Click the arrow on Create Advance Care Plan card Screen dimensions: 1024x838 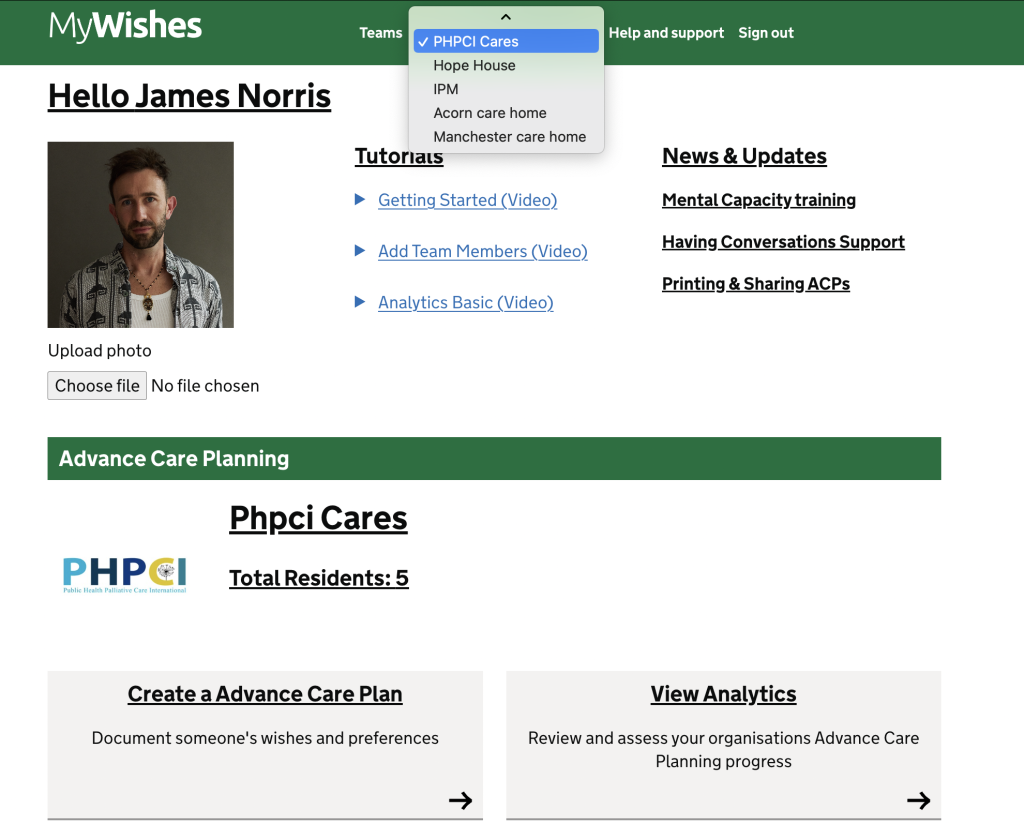[460, 800]
